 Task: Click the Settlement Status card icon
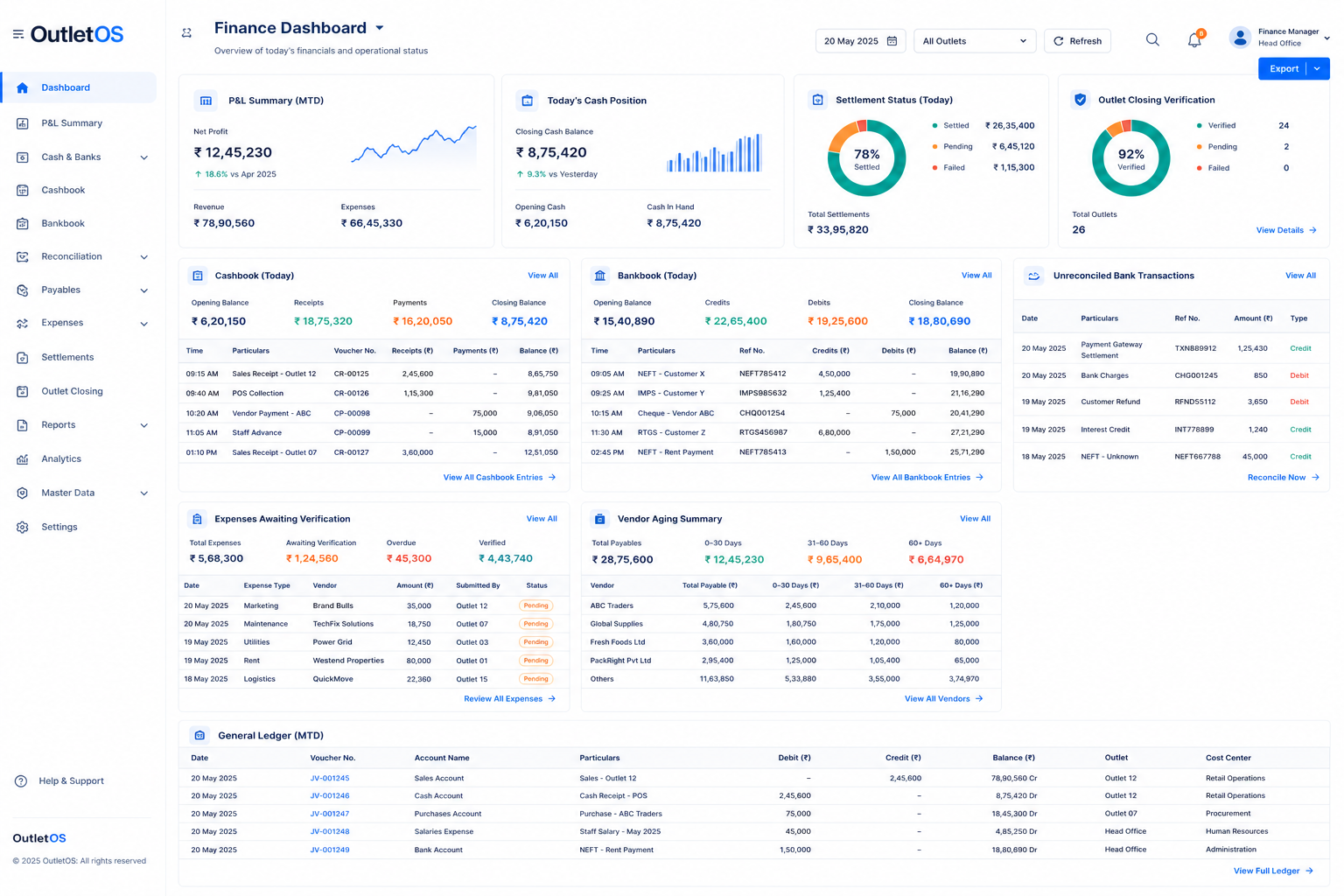817,100
